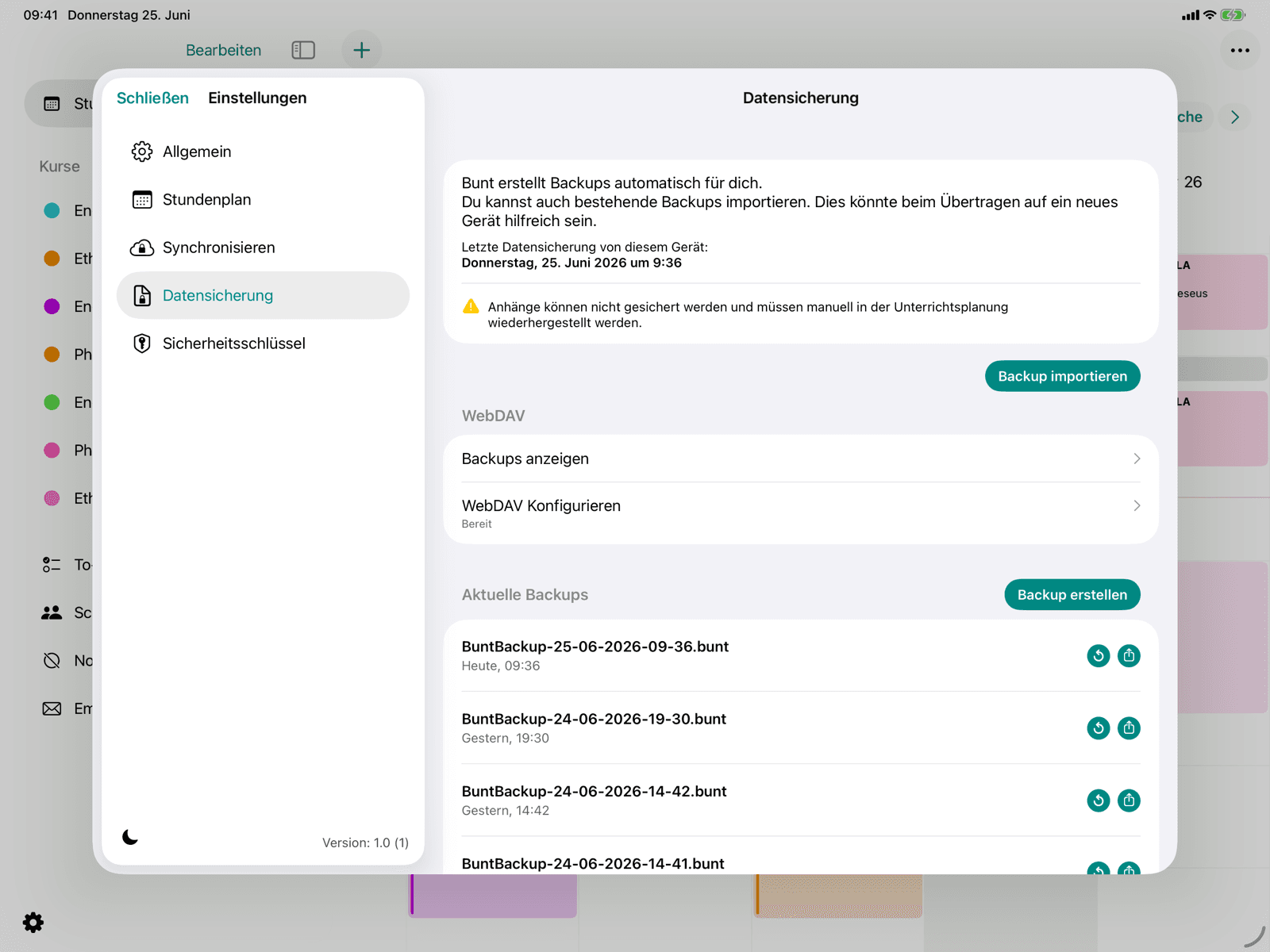Tap Bearbeiten in the top toolbar
The image size is (1270, 952).
tap(223, 50)
